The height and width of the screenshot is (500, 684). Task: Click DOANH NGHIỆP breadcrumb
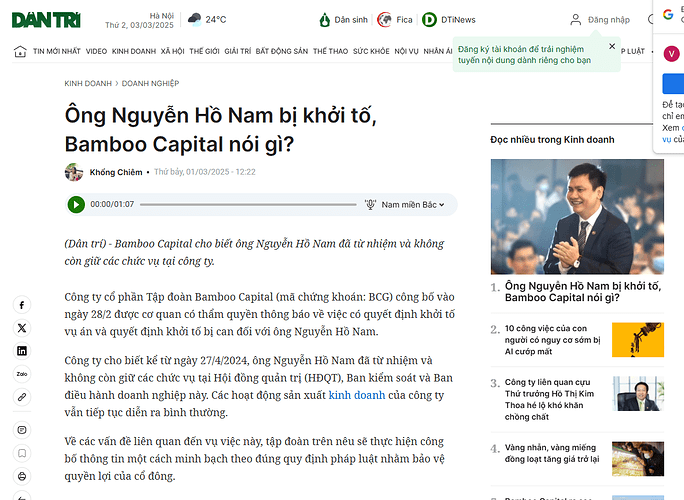150,83
